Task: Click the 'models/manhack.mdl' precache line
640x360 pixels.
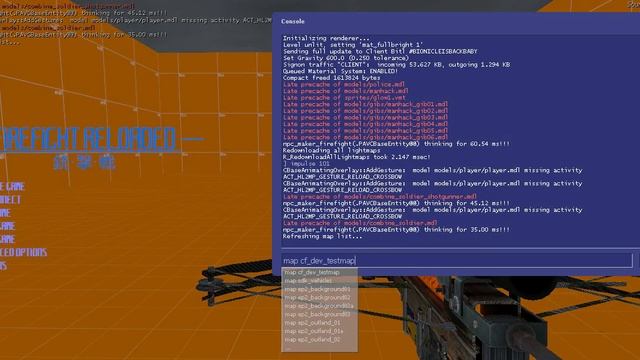Action: point(346,91)
